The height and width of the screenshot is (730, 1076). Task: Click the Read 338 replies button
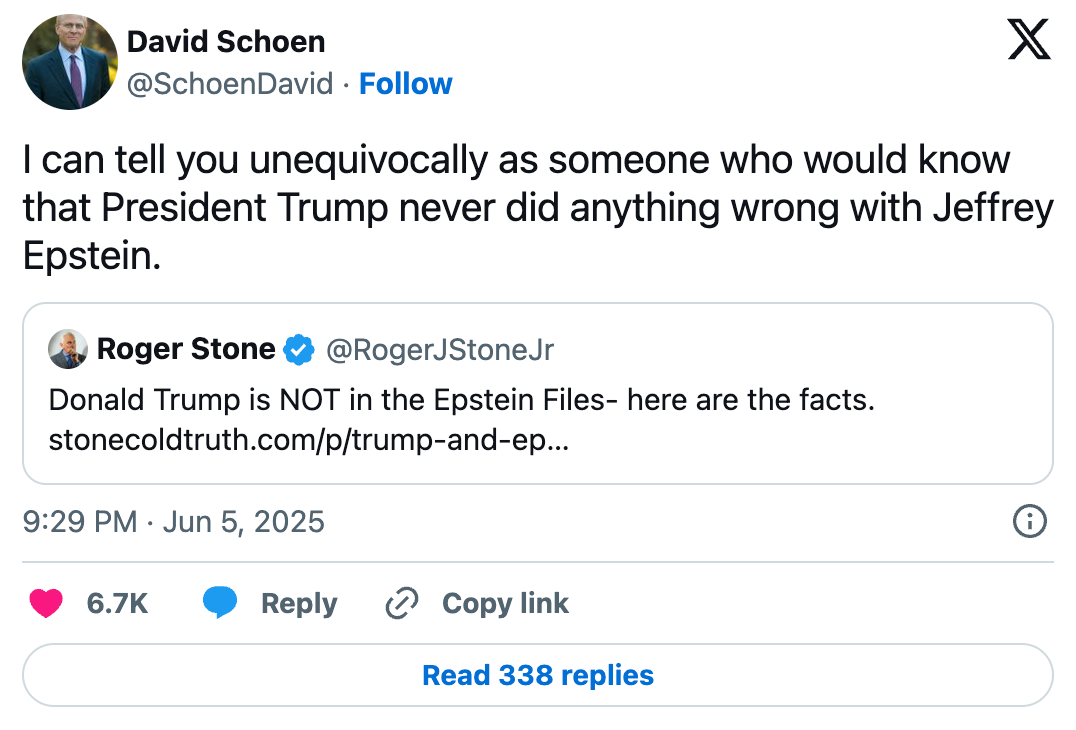[538, 675]
